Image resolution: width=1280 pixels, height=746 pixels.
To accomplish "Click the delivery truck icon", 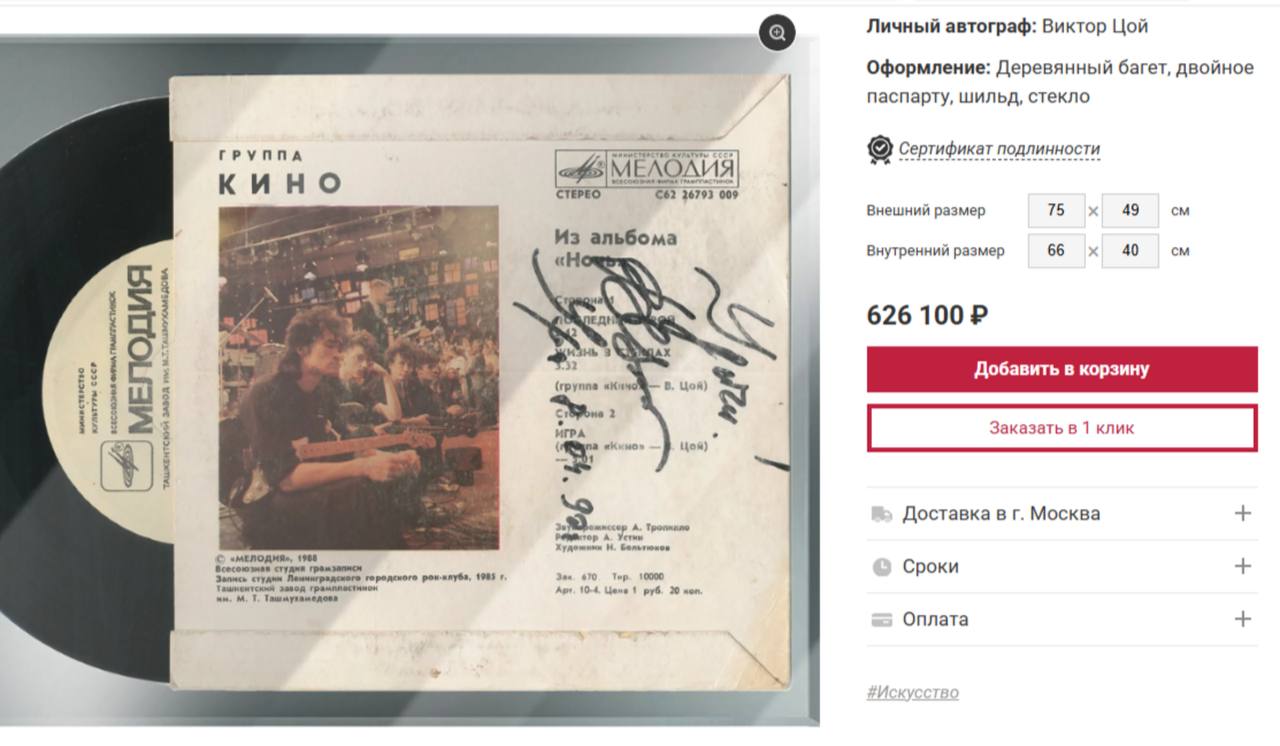I will 881,514.
